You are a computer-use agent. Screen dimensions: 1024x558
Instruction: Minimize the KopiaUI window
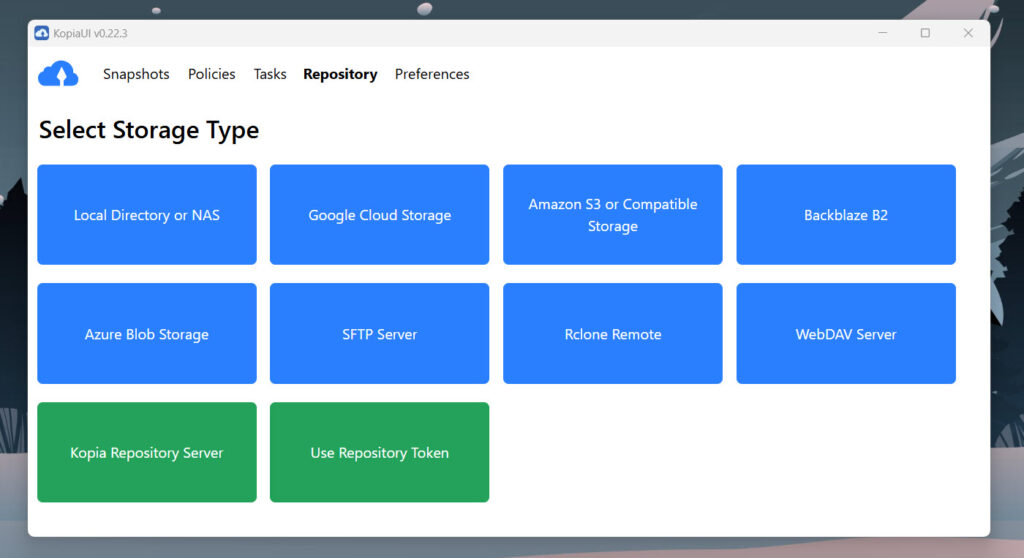[883, 33]
